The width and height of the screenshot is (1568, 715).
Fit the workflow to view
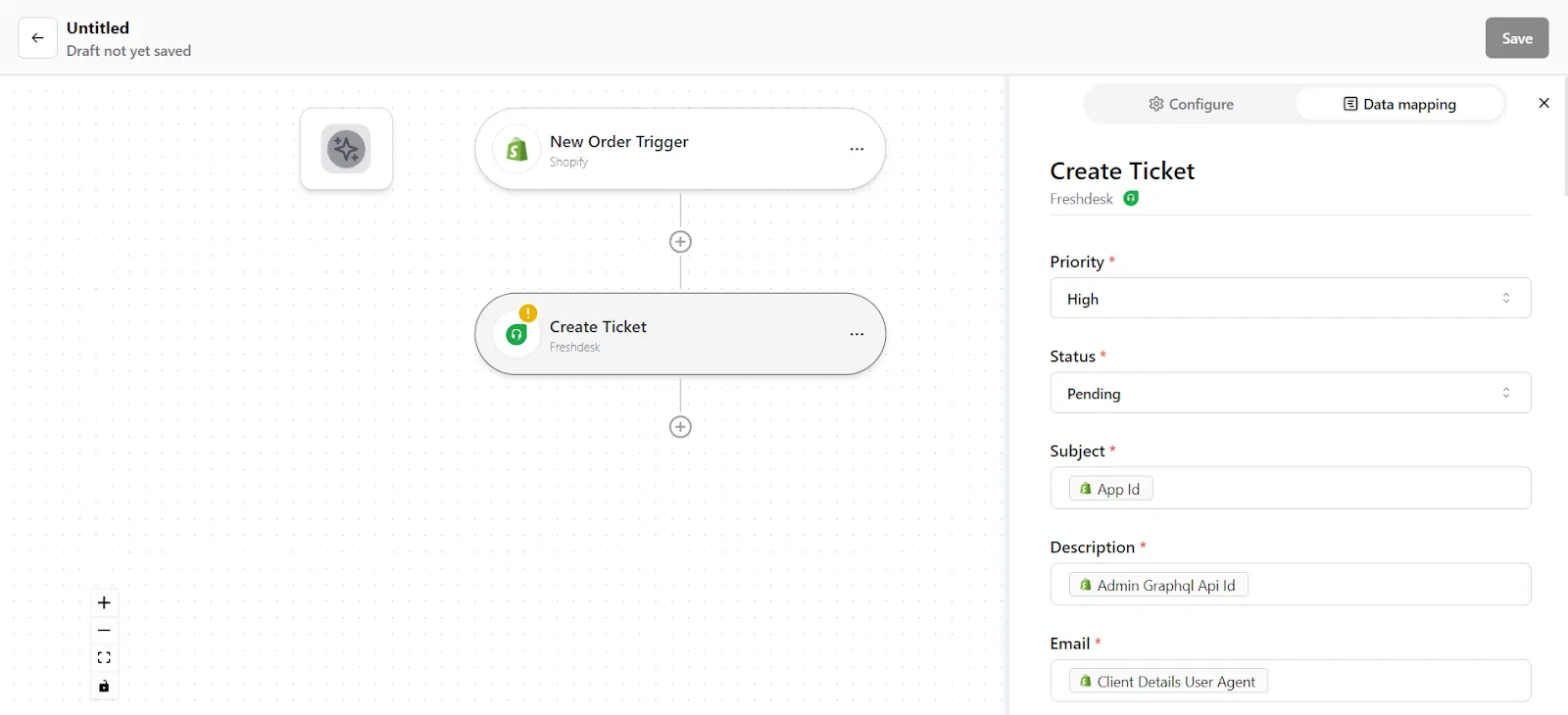(x=104, y=658)
